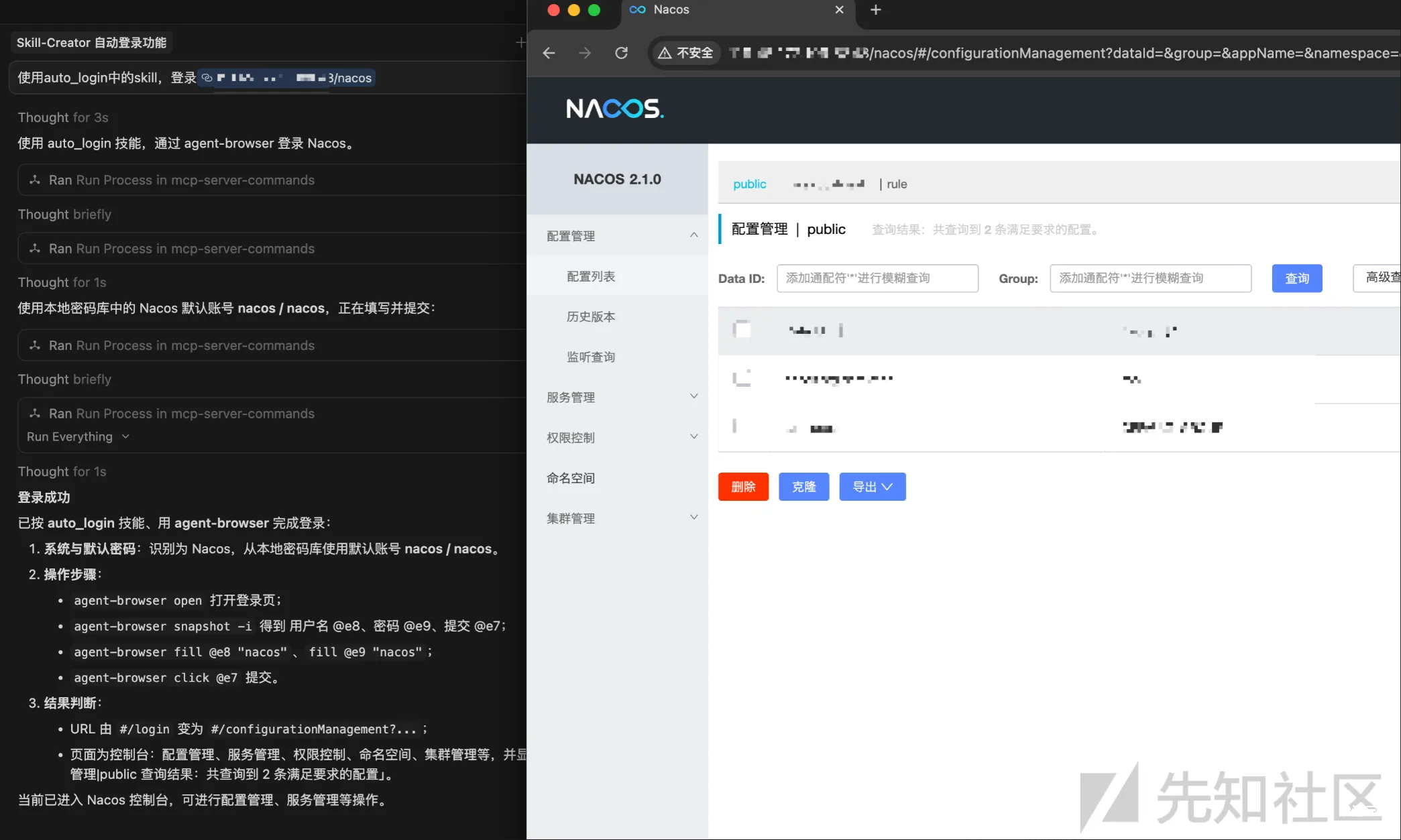
Task: Click inside the Data ID input field
Action: (x=877, y=278)
